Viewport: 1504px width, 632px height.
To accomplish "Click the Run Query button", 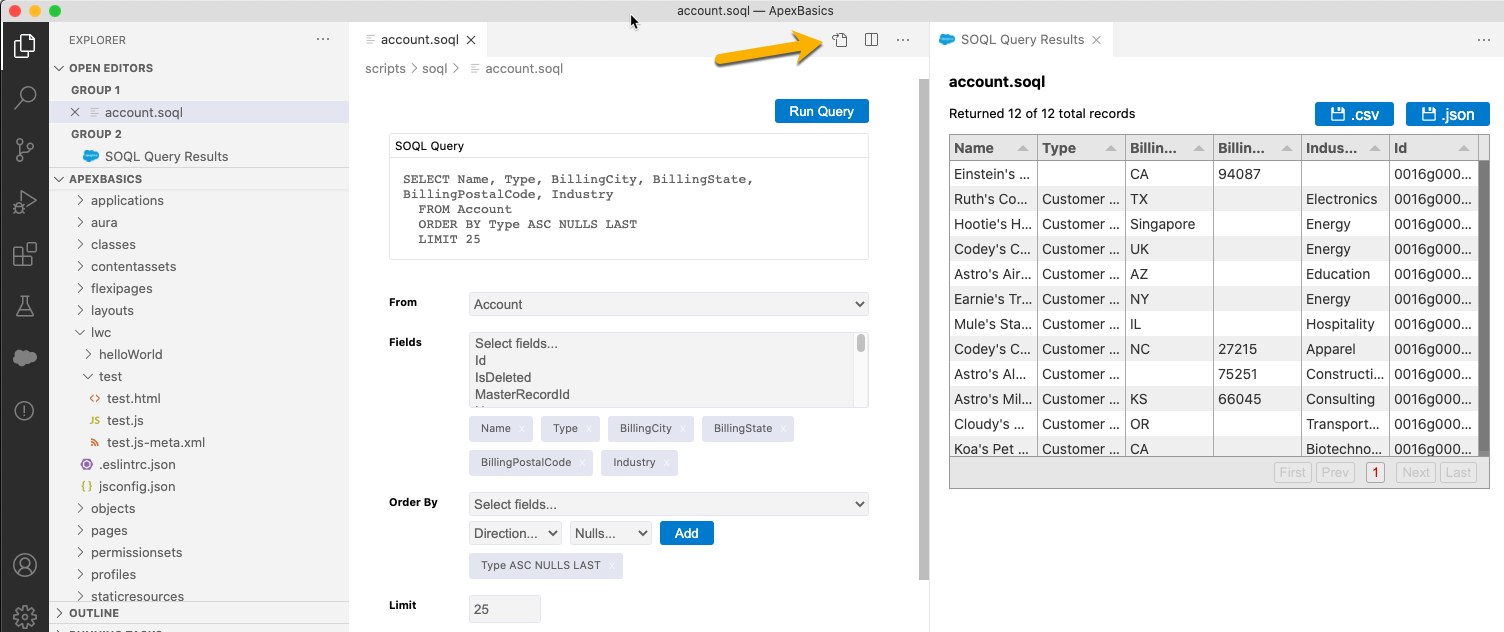I will [821, 111].
